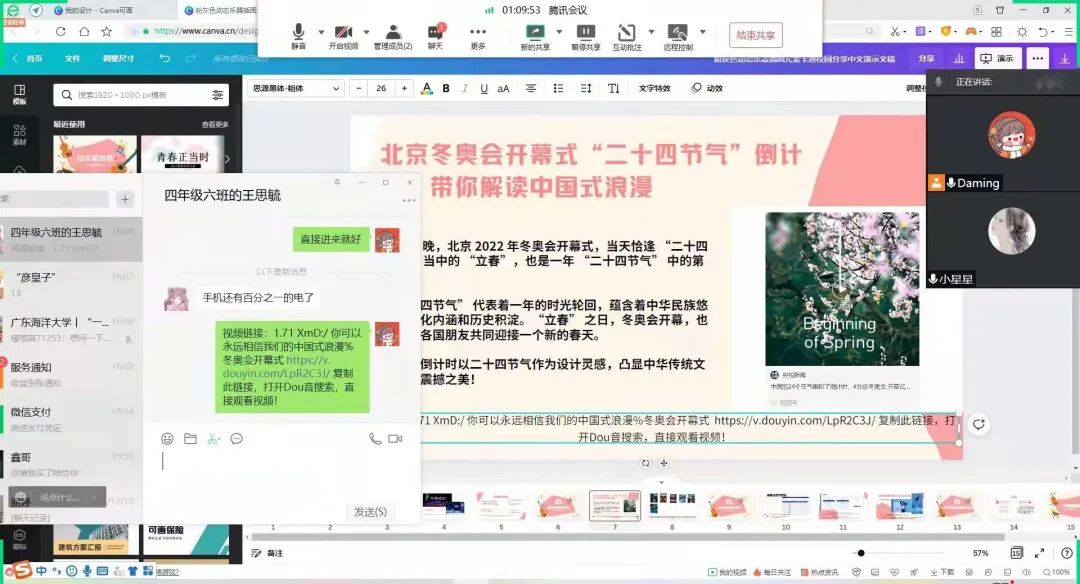
Task: Start a video call from the WeChat chat window
Action: 395,438
